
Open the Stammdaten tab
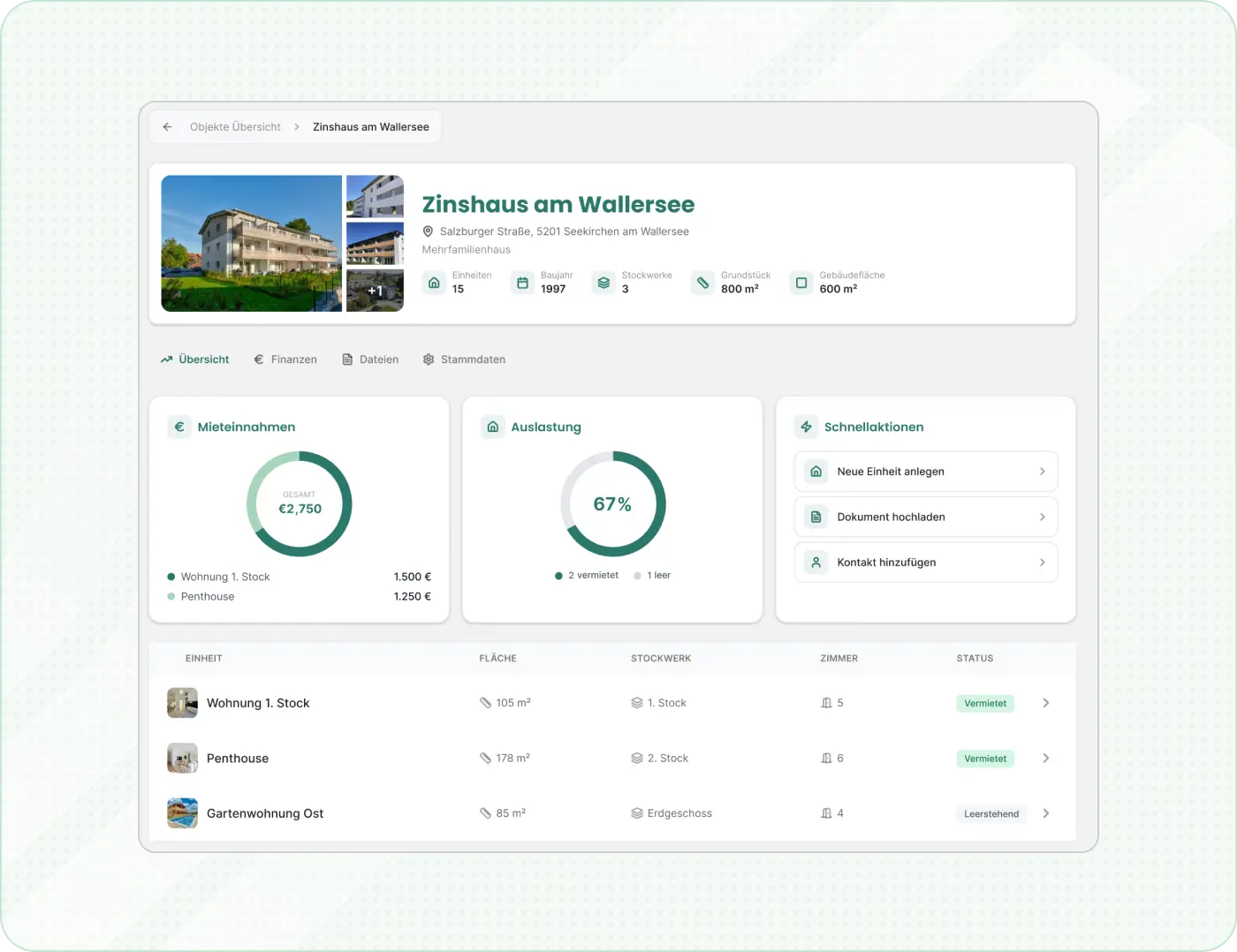point(464,360)
